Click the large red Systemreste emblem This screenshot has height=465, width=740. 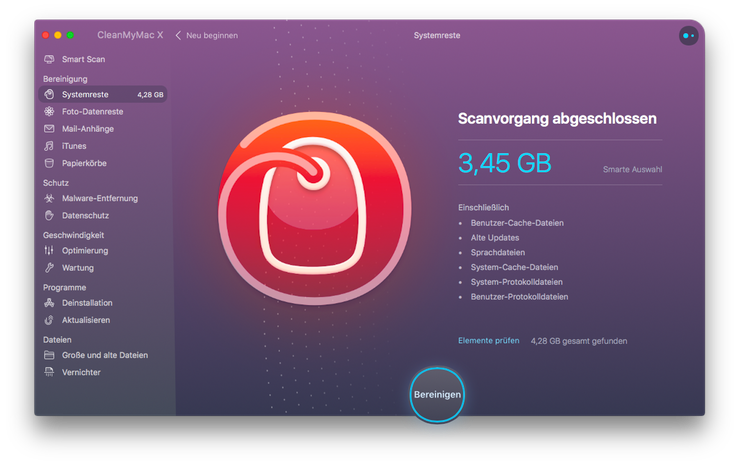click(x=315, y=208)
